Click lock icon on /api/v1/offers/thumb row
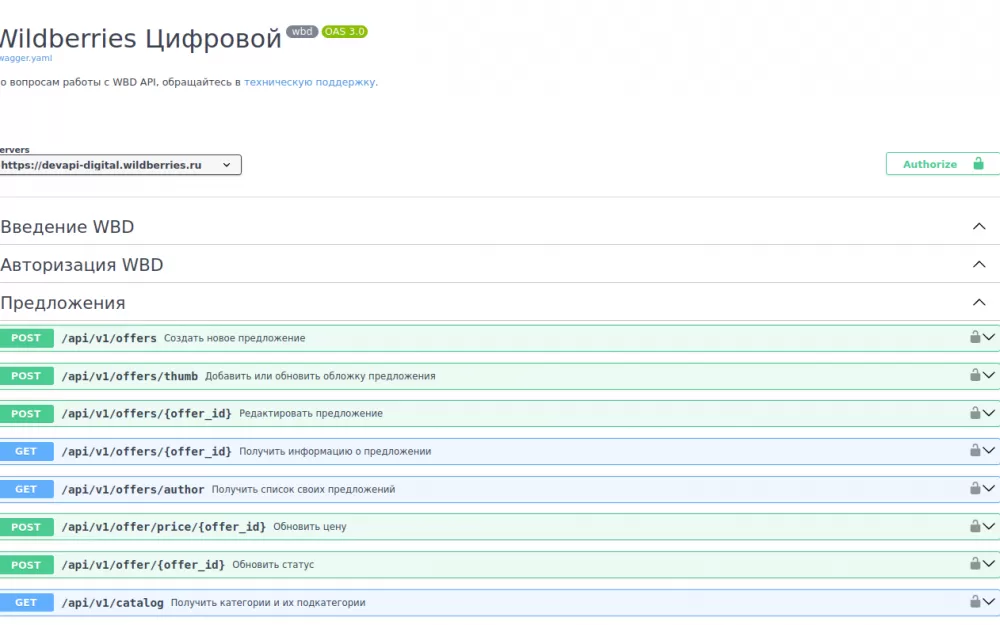The width and height of the screenshot is (1000, 625). pos(975,375)
